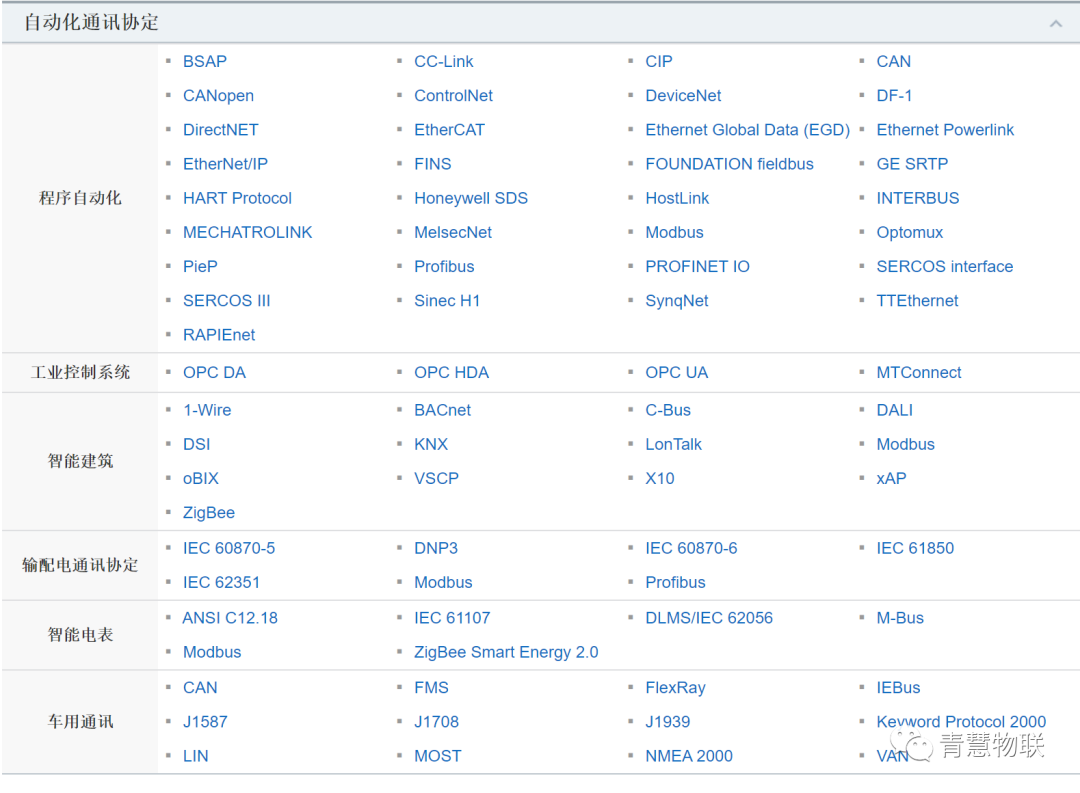The width and height of the screenshot is (1080, 793).
Task: Click the oBIX link
Action: (x=200, y=479)
